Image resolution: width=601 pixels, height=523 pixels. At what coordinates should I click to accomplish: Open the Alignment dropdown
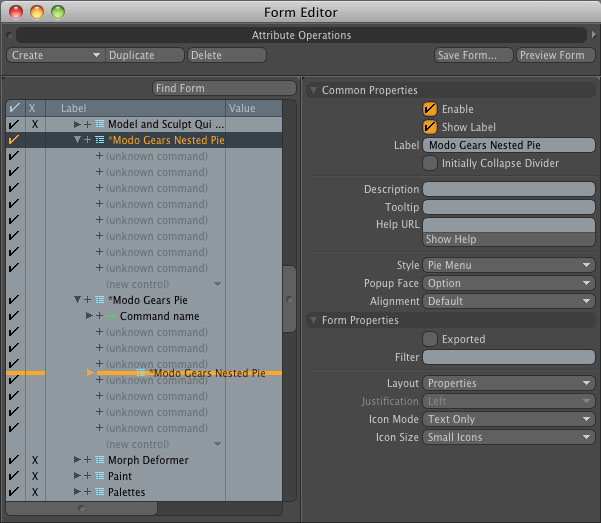click(509, 301)
